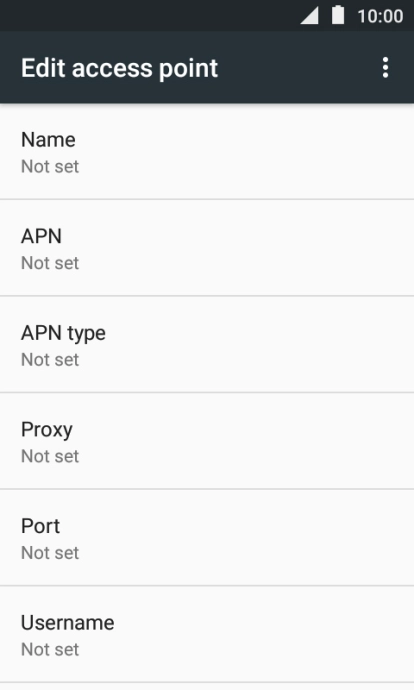Image resolution: width=414 pixels, height=690 pixels.
Task: Click the divider between Proxy and Port
Action: coord(207,489)
